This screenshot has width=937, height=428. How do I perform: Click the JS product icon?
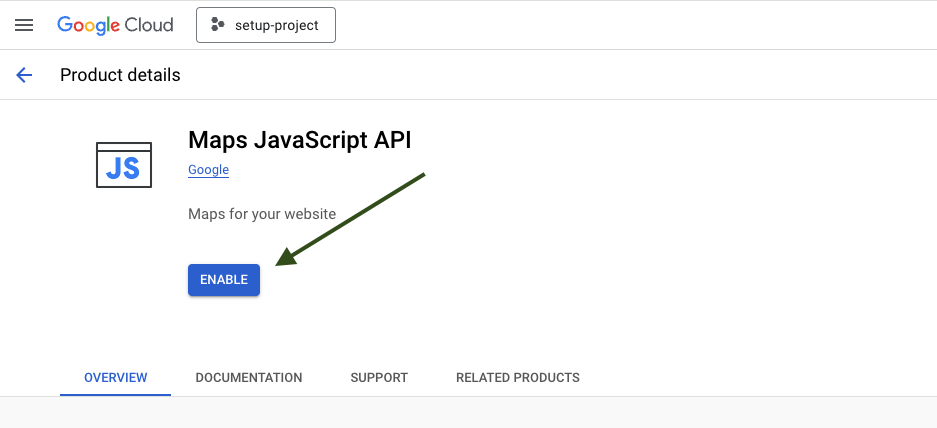(x=124, y=165)
